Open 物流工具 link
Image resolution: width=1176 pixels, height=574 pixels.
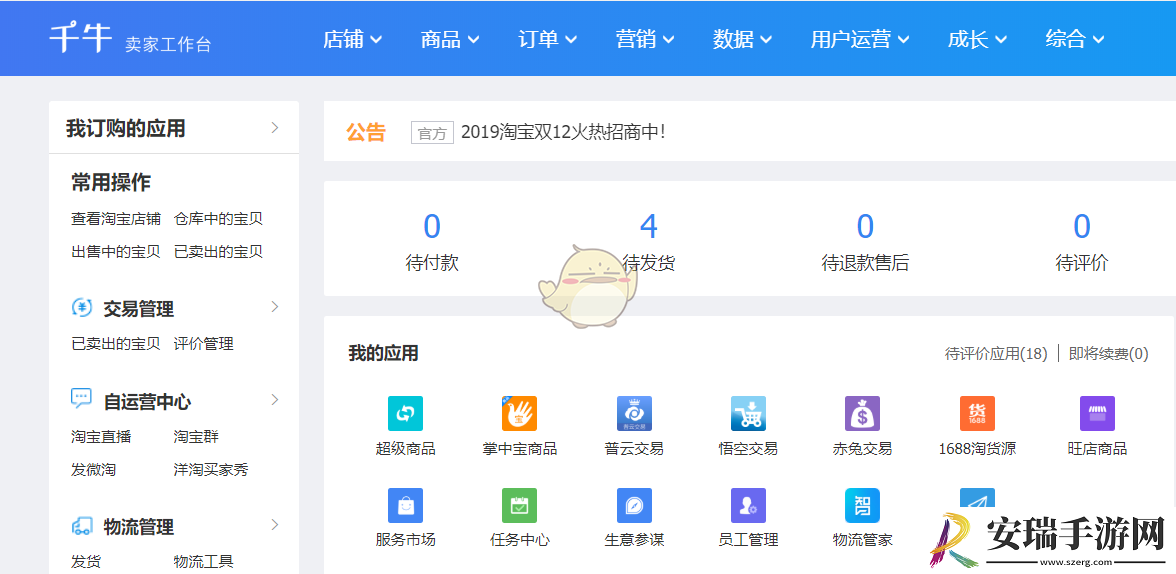click(x=203, y=561)
